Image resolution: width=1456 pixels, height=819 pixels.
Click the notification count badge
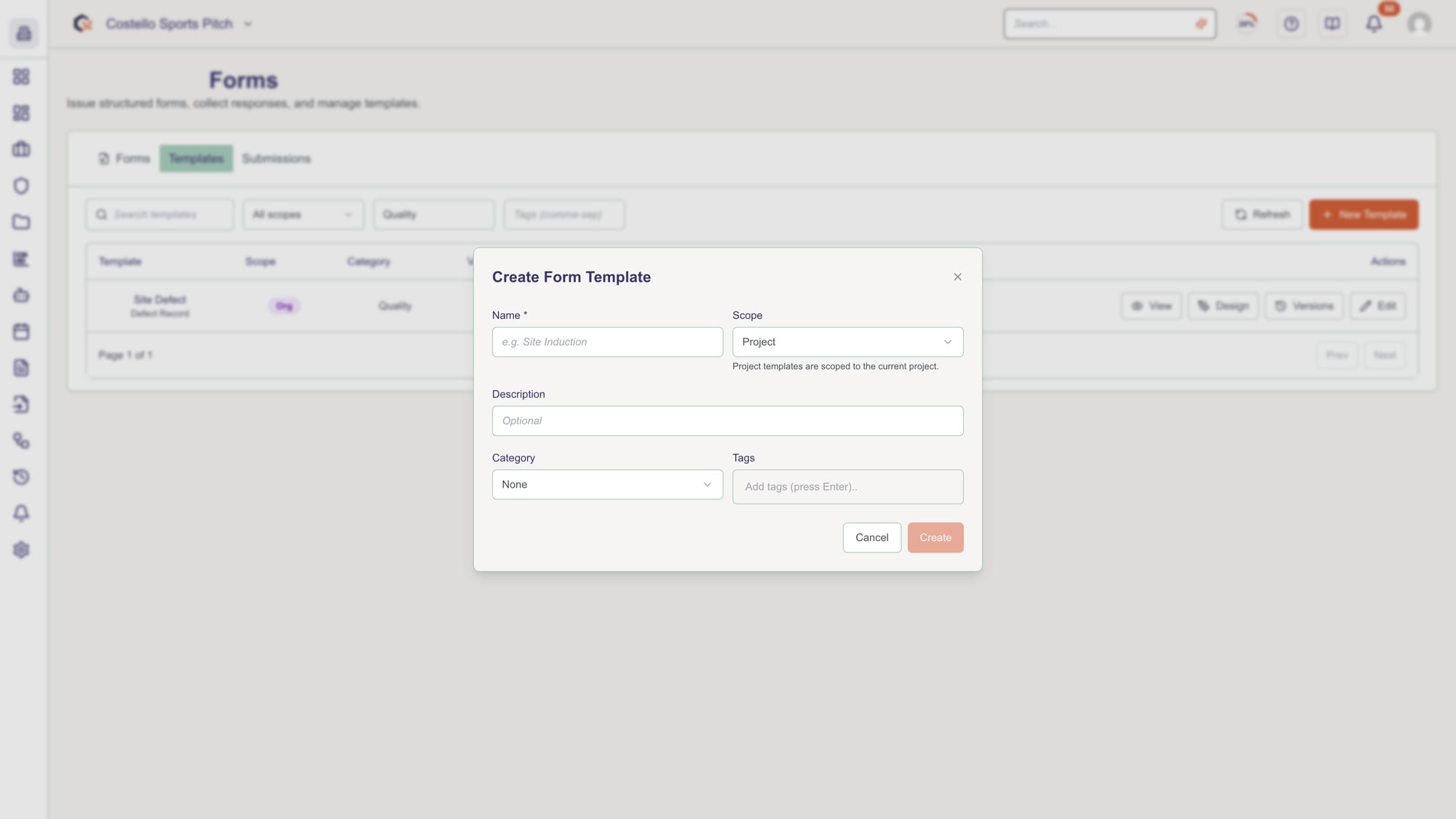coord(1389,9)
